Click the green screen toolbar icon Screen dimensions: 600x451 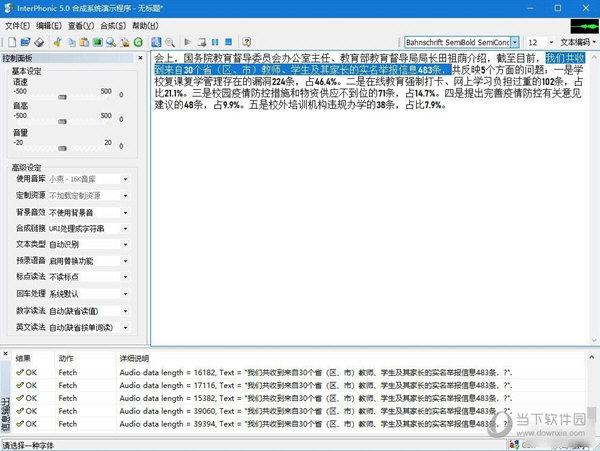[x=98, y=42]
